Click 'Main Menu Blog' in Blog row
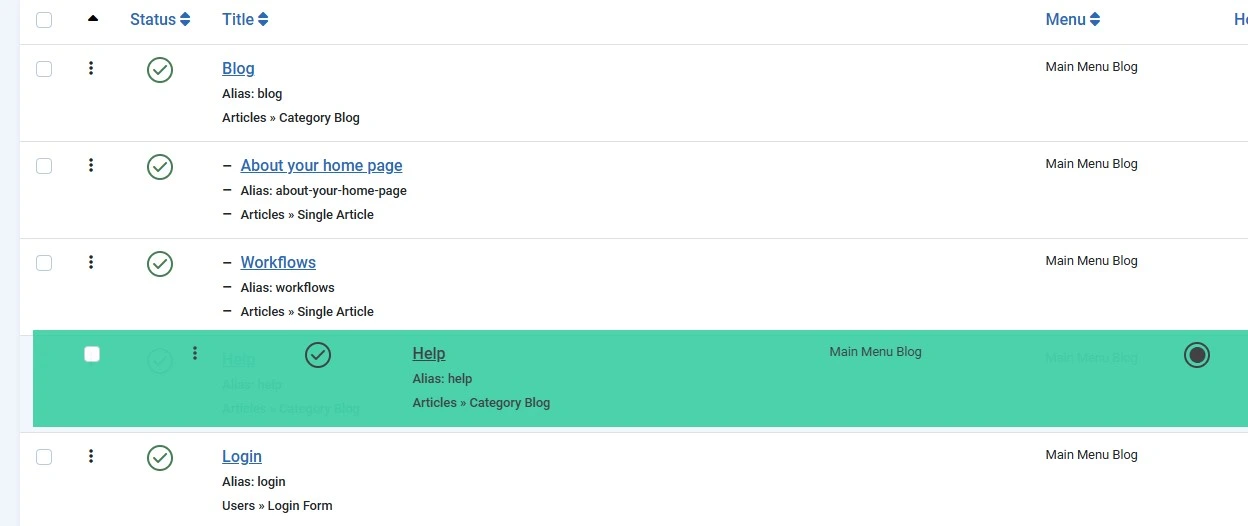 coord(1091,67)
